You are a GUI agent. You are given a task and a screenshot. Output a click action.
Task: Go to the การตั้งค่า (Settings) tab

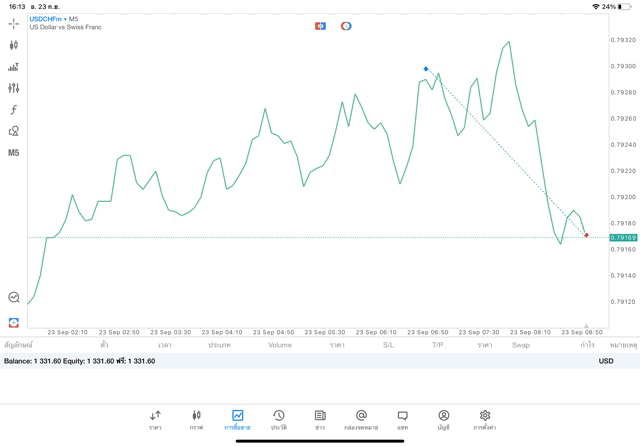click(x=485, y=419)
